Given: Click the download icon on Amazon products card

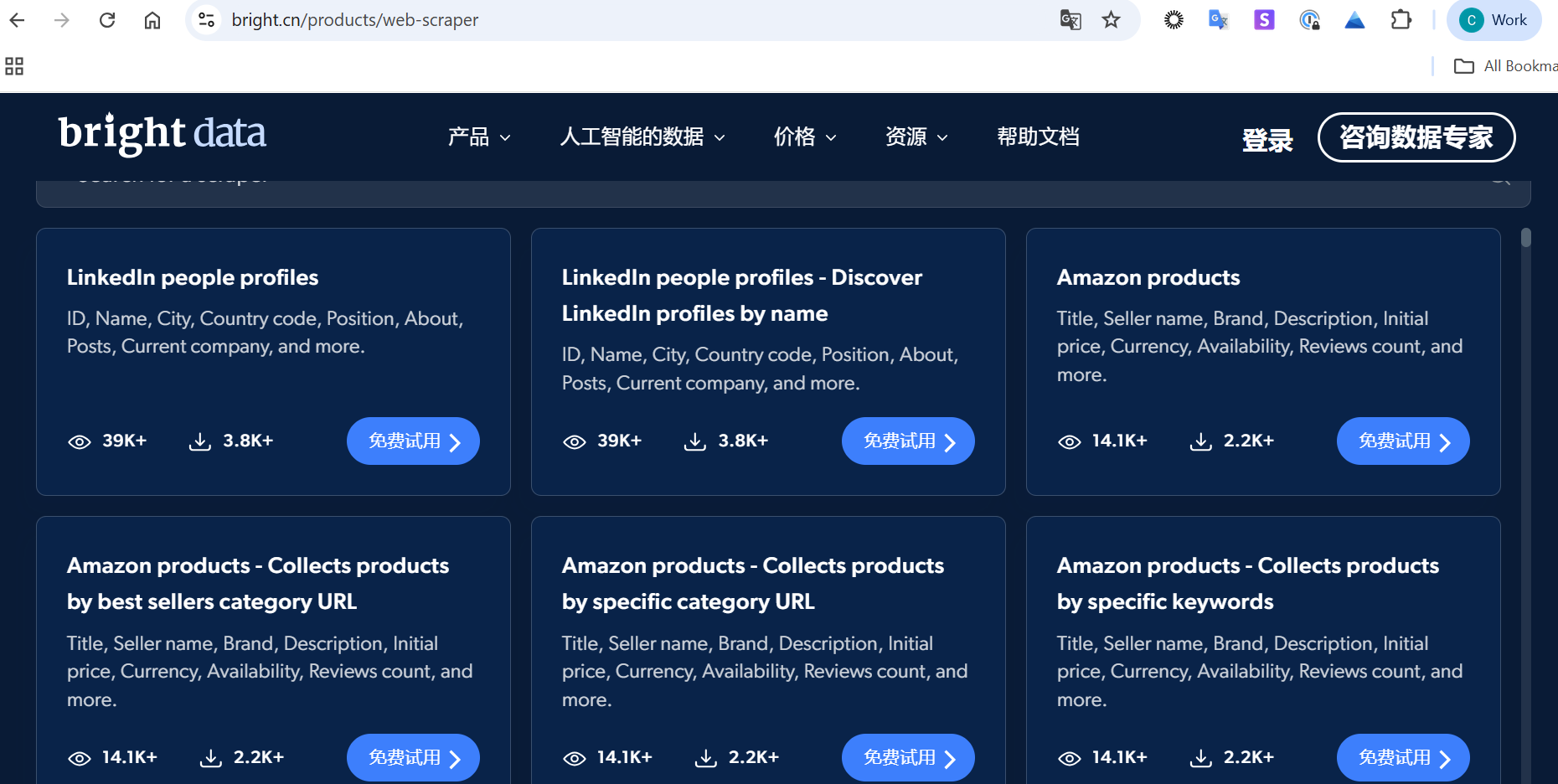Looking at the screenshot, I should coord(1200,441).
